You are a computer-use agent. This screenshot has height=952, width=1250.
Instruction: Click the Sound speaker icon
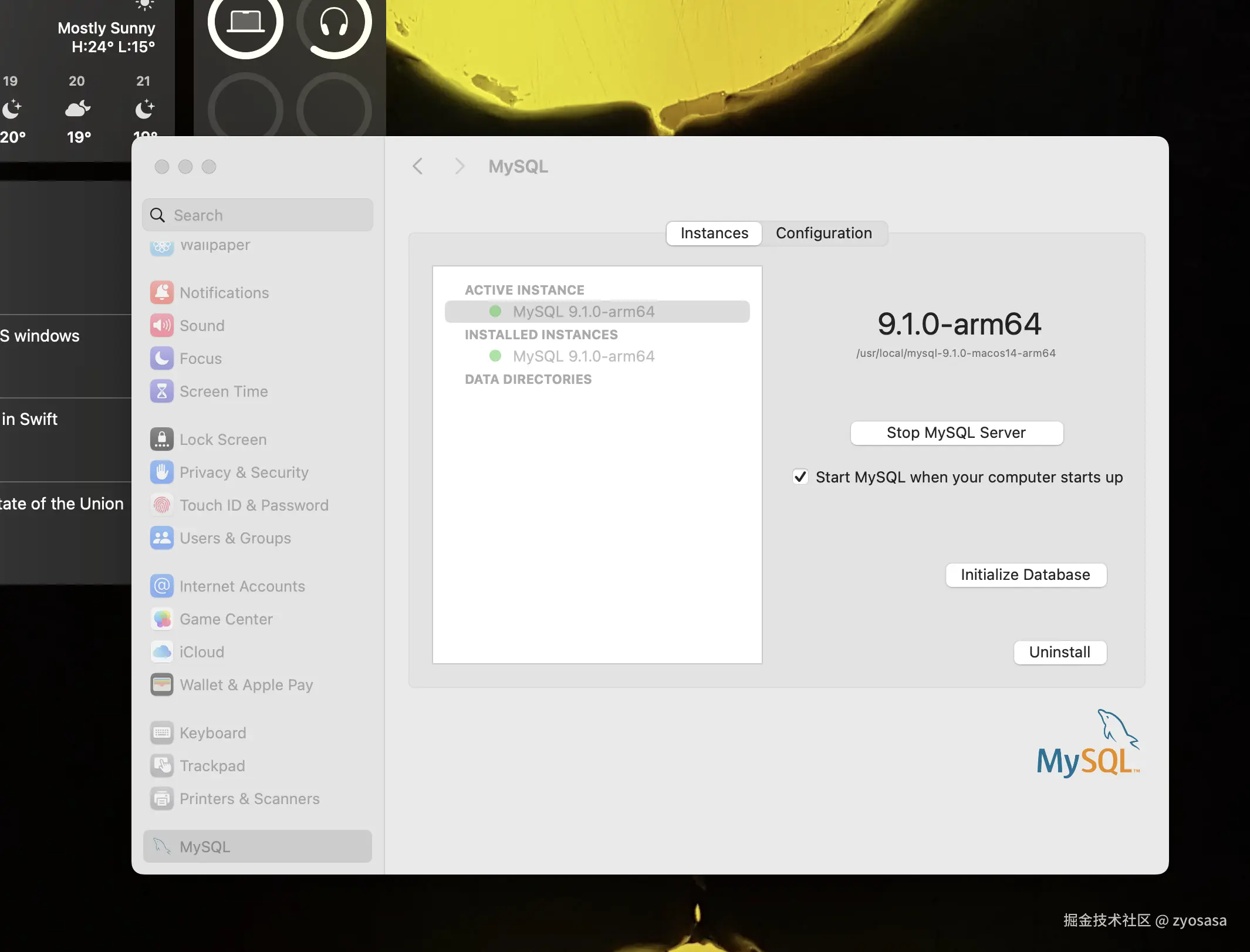point(162,325)
